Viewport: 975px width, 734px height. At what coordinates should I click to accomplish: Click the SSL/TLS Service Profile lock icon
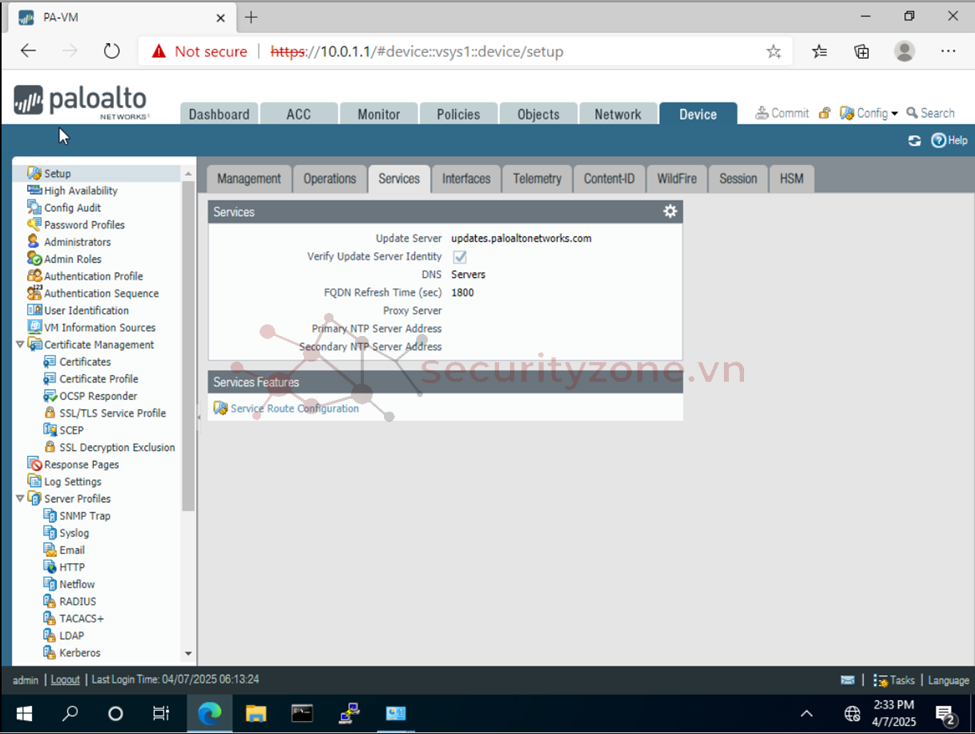(x=50, y=412)
